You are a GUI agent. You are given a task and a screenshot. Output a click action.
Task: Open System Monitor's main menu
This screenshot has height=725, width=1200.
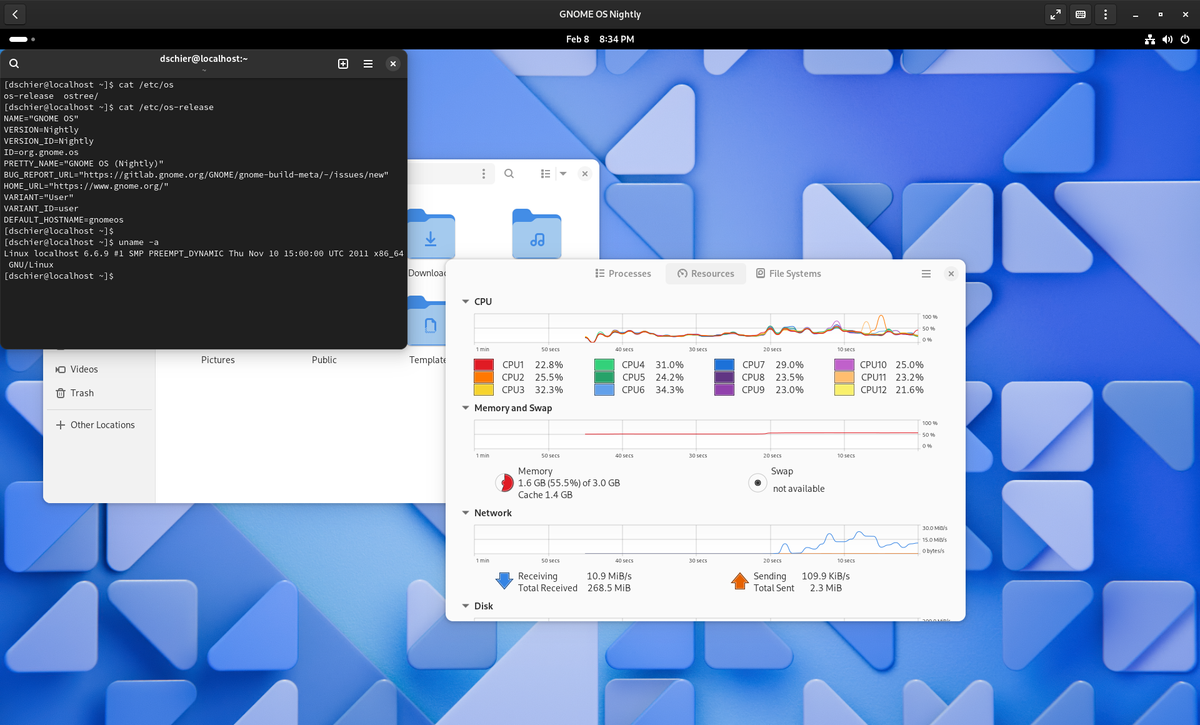click(925, 272)
